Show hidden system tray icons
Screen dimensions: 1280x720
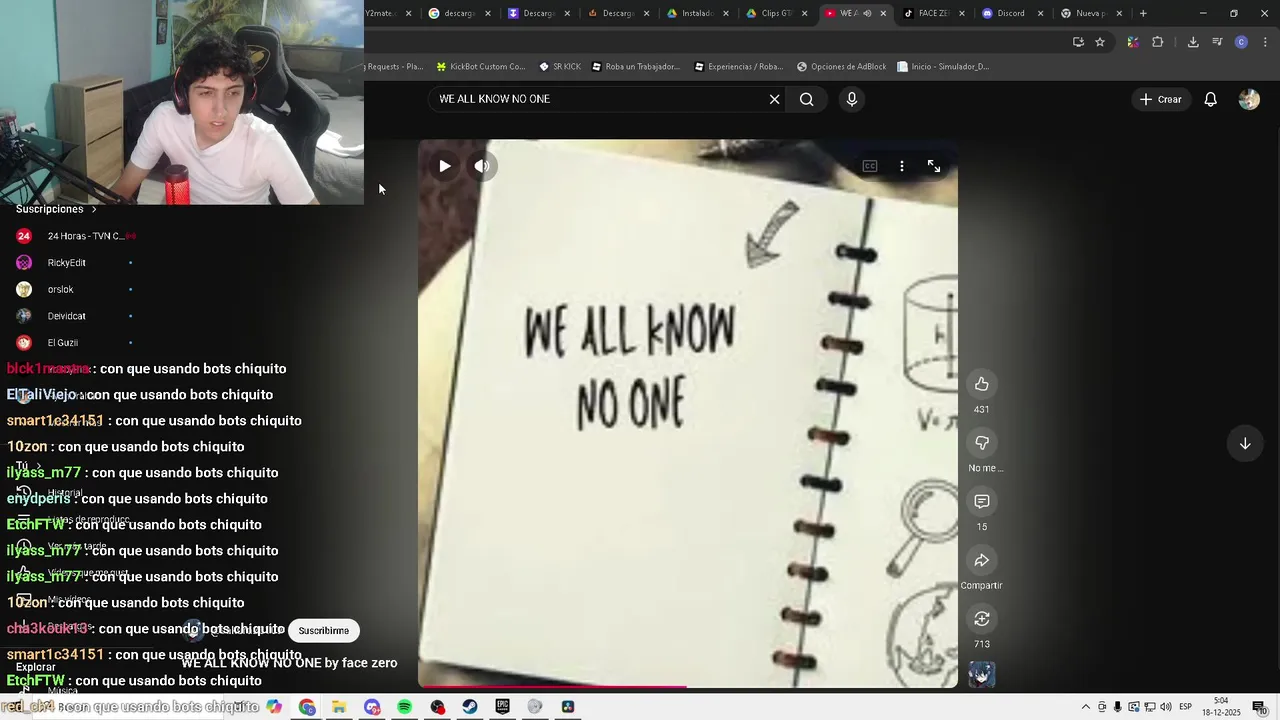click(1086, 707)
